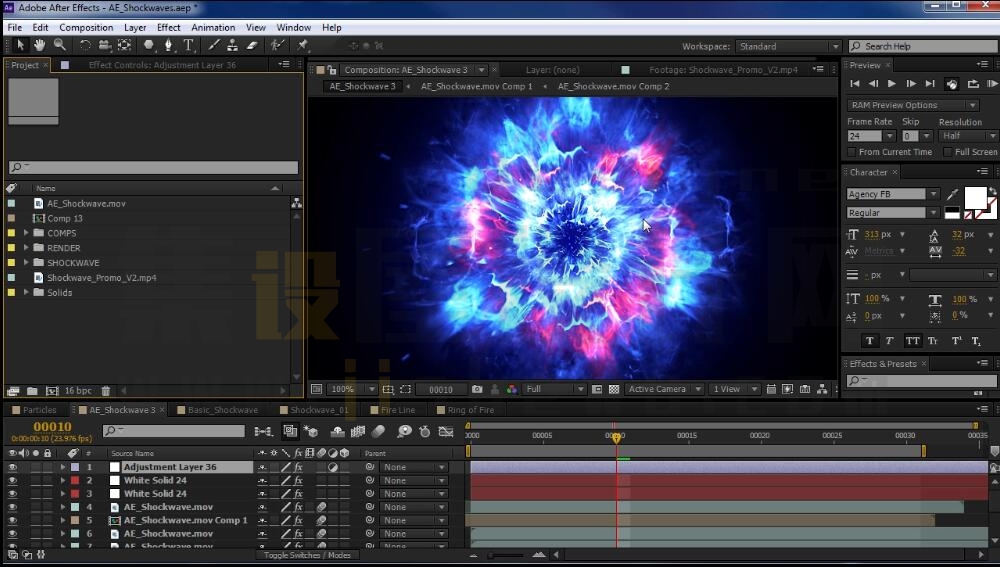Switch to the Particles timeline tab
This screenshot has height=567, width=1000.
39,410
